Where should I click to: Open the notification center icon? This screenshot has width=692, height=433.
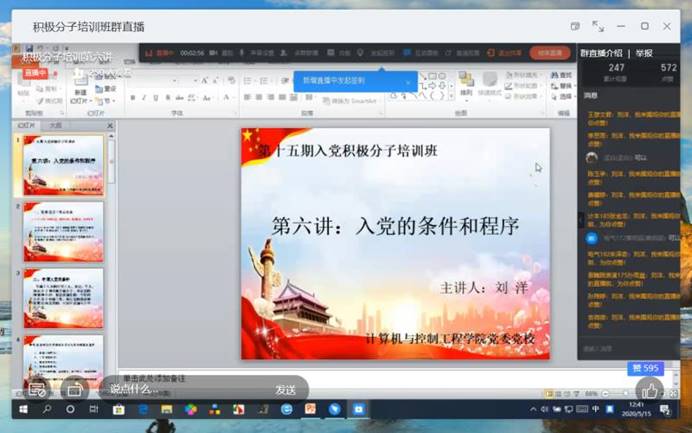pos(665,410)
